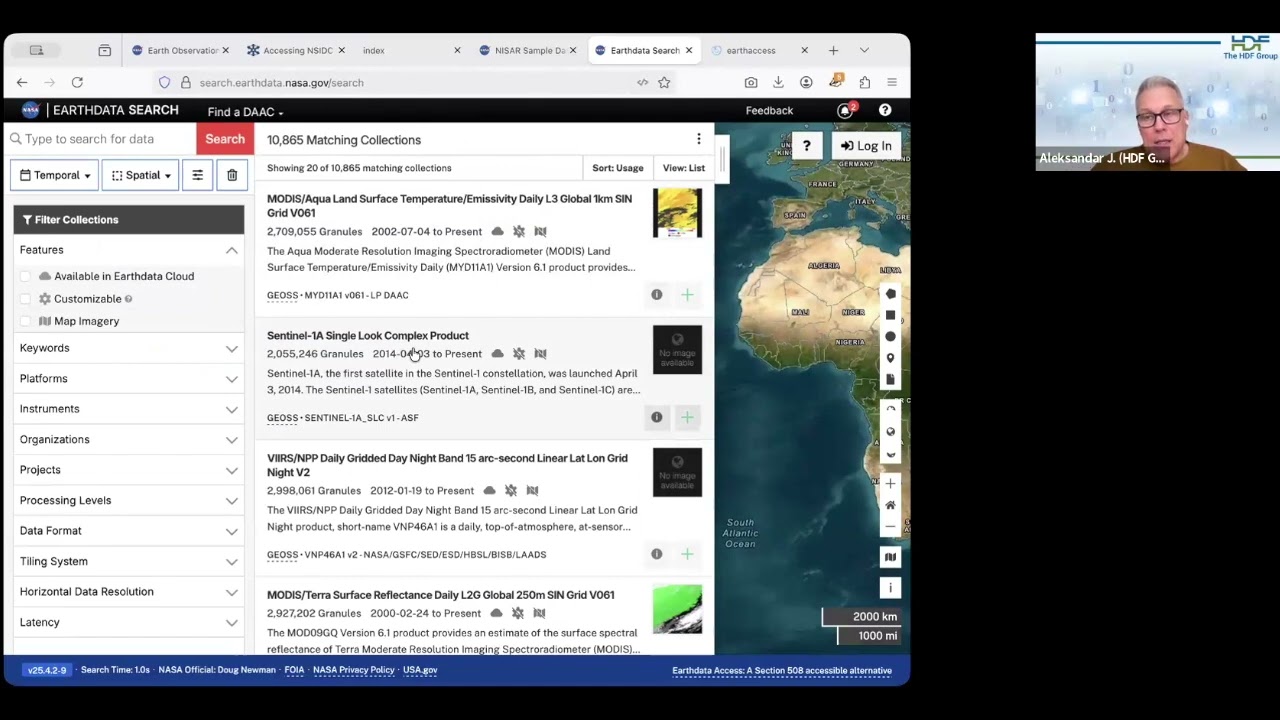The image size is (1280, 720).
Task: Select the polygon spatial drawing tool
Action: click(890, 294)
